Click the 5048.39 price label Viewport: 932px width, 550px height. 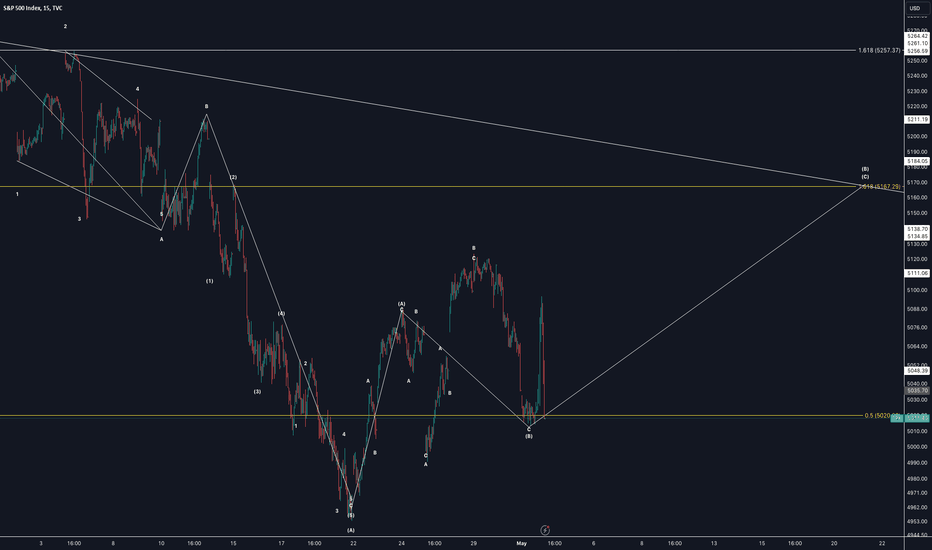click(917, 370)
